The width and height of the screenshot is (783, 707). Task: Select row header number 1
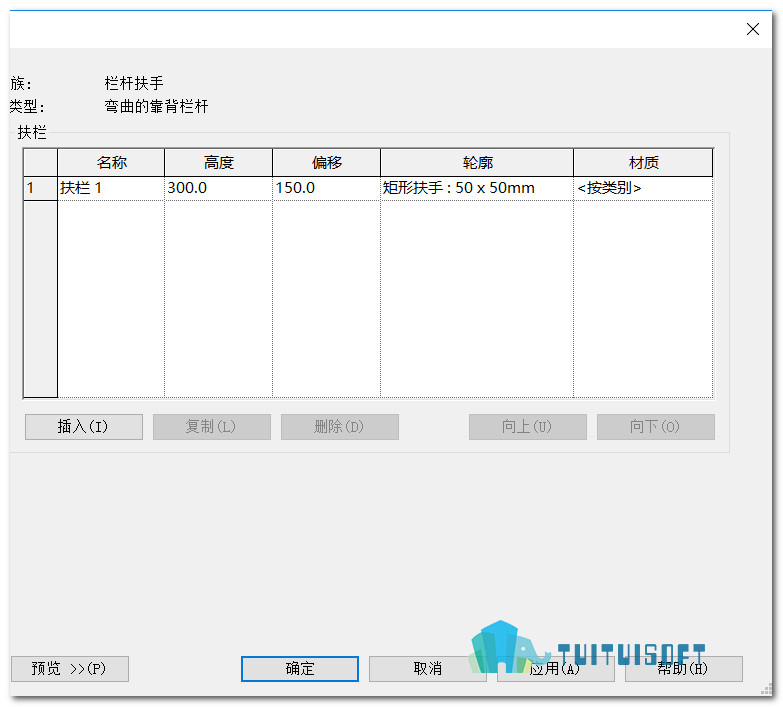(x=40, y=188)
